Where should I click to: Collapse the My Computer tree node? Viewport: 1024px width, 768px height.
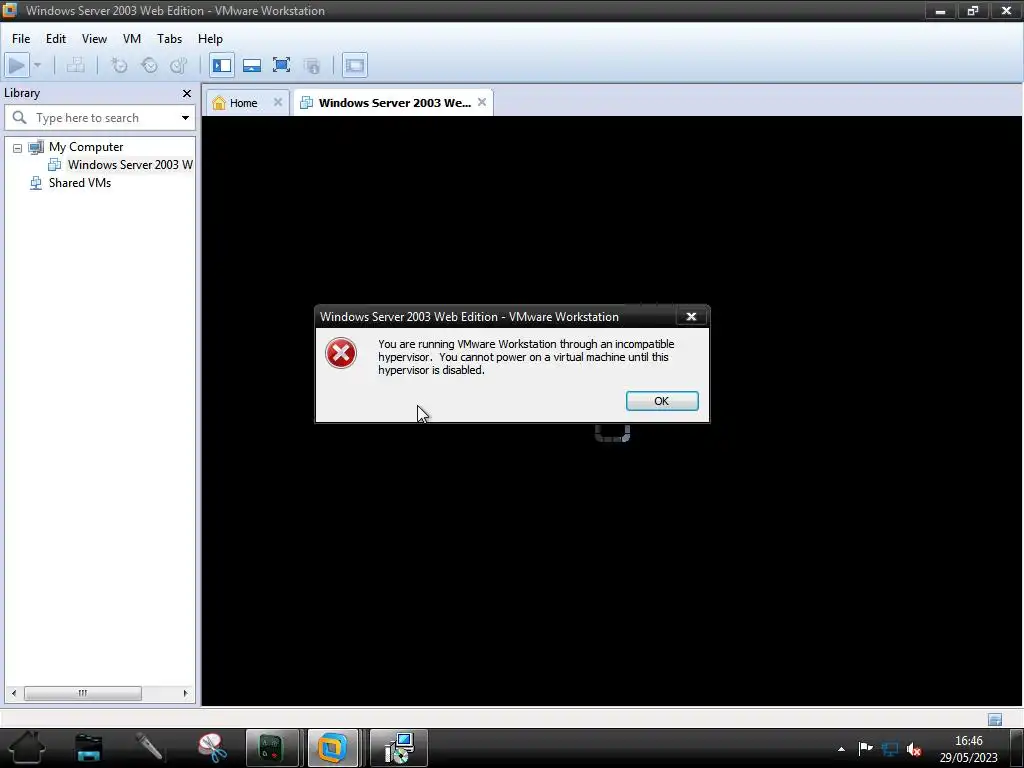pyautogui.click(x=18, y=148)
